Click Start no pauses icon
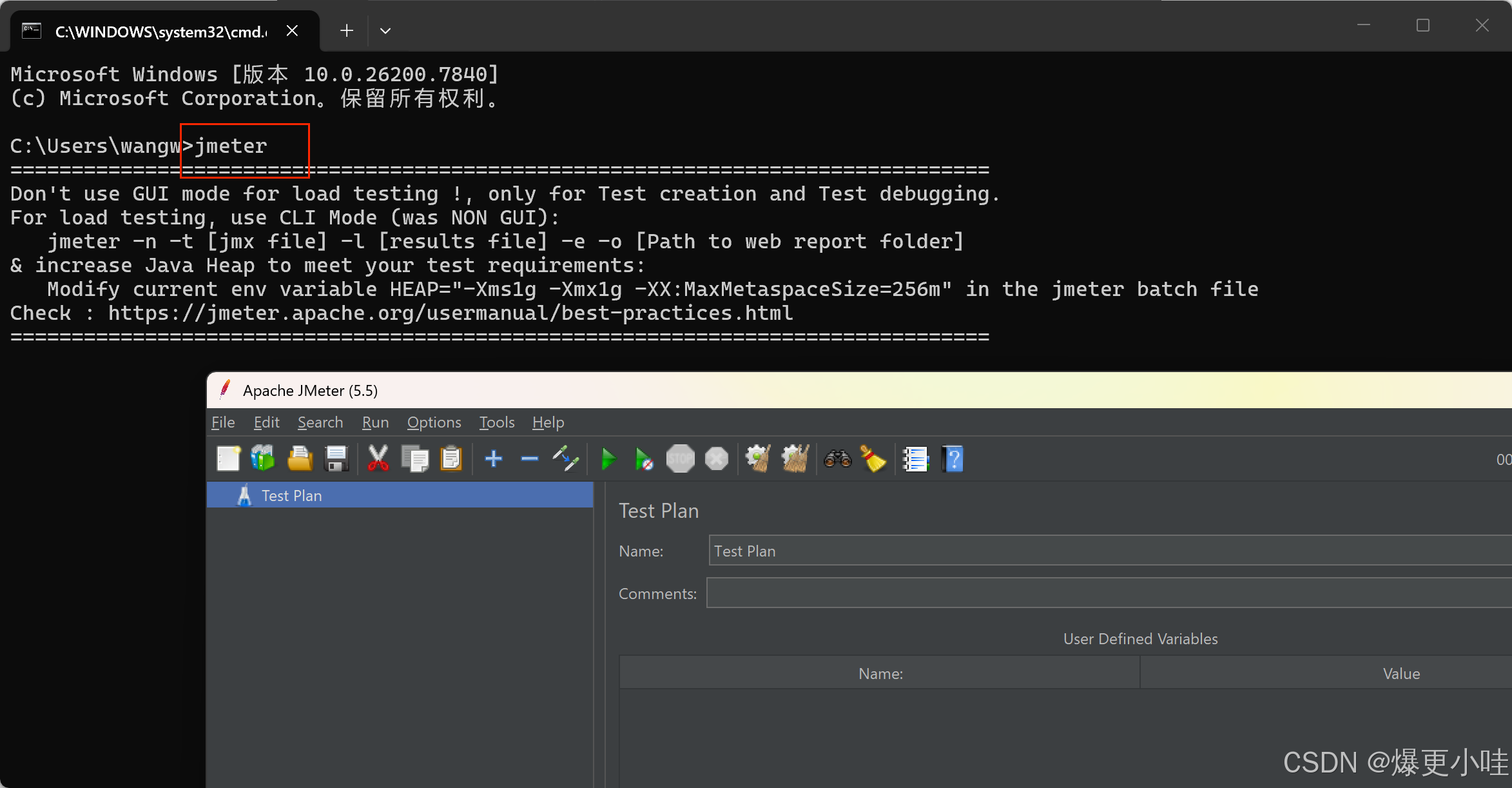1512x788 pixels. point(643,459)
